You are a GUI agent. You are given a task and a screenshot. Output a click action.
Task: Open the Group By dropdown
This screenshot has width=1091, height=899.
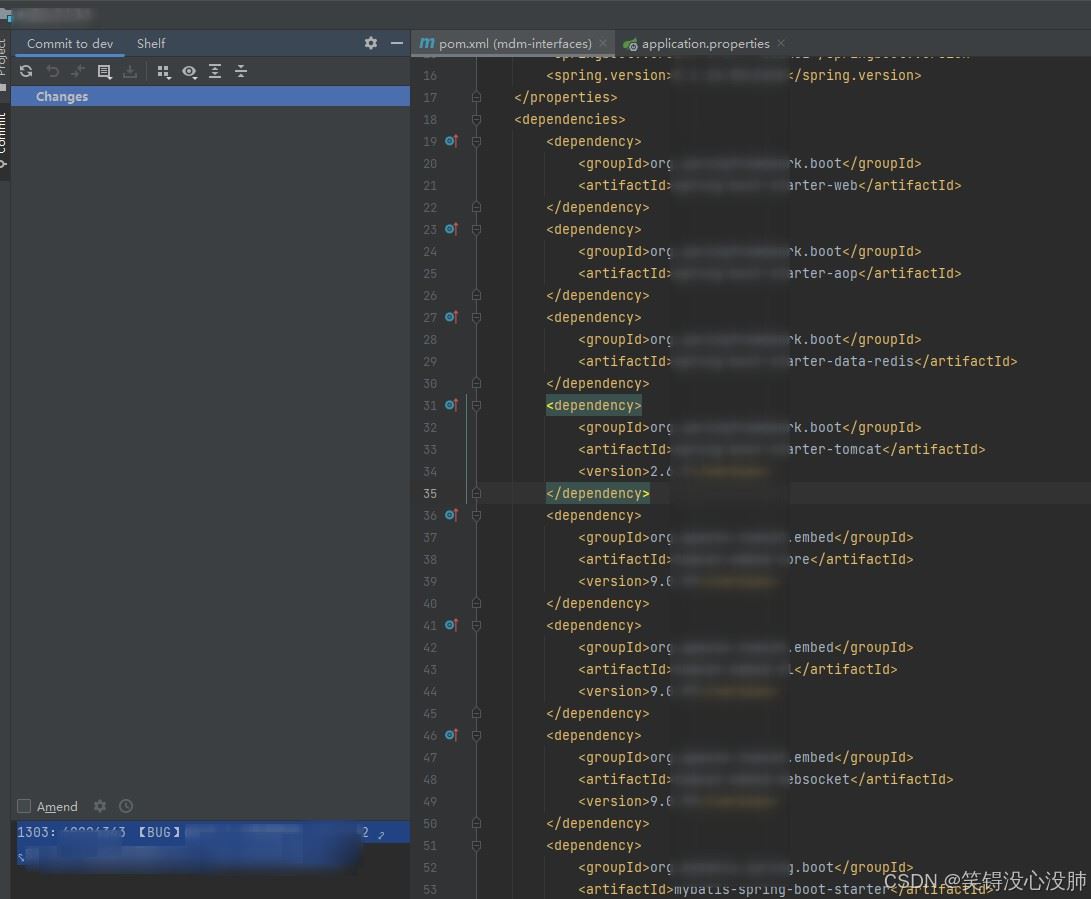164,72
